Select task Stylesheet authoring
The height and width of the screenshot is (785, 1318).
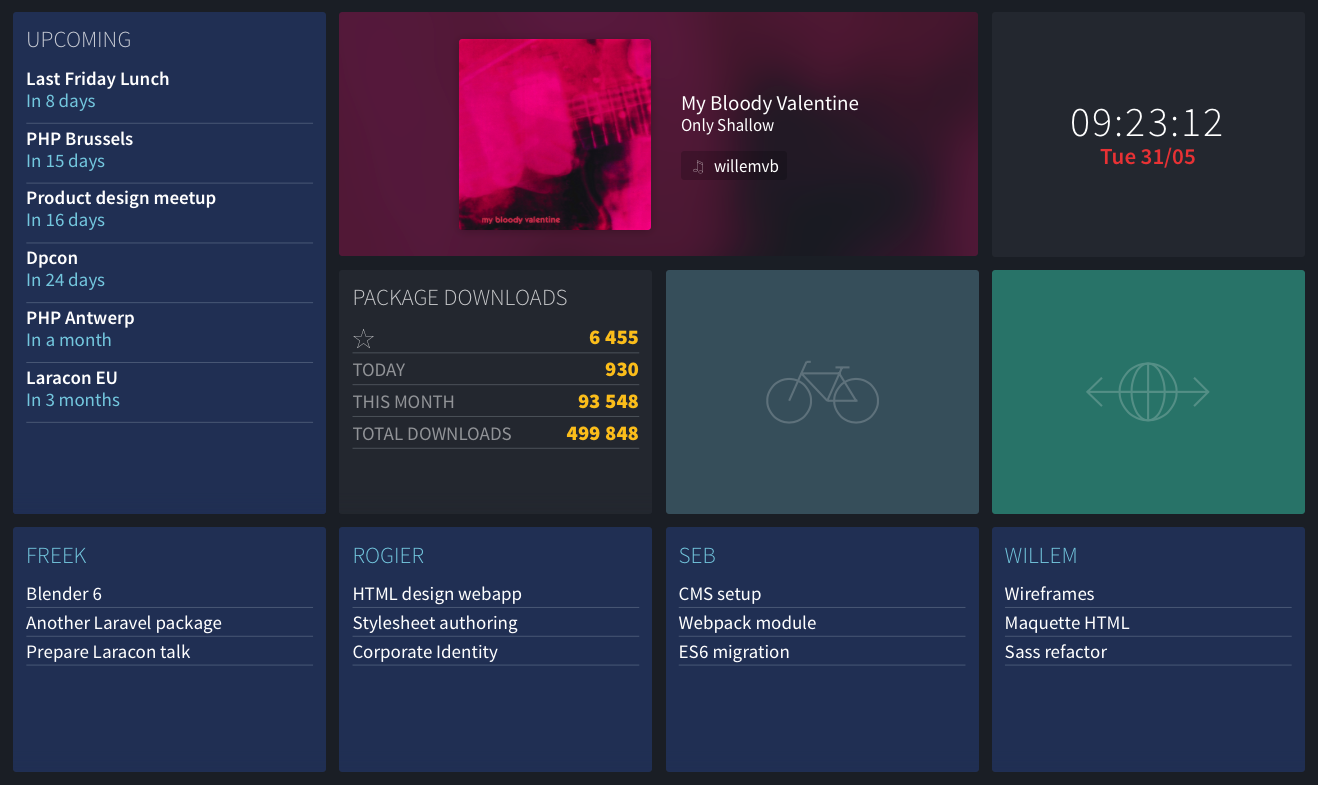coord(435,623)
